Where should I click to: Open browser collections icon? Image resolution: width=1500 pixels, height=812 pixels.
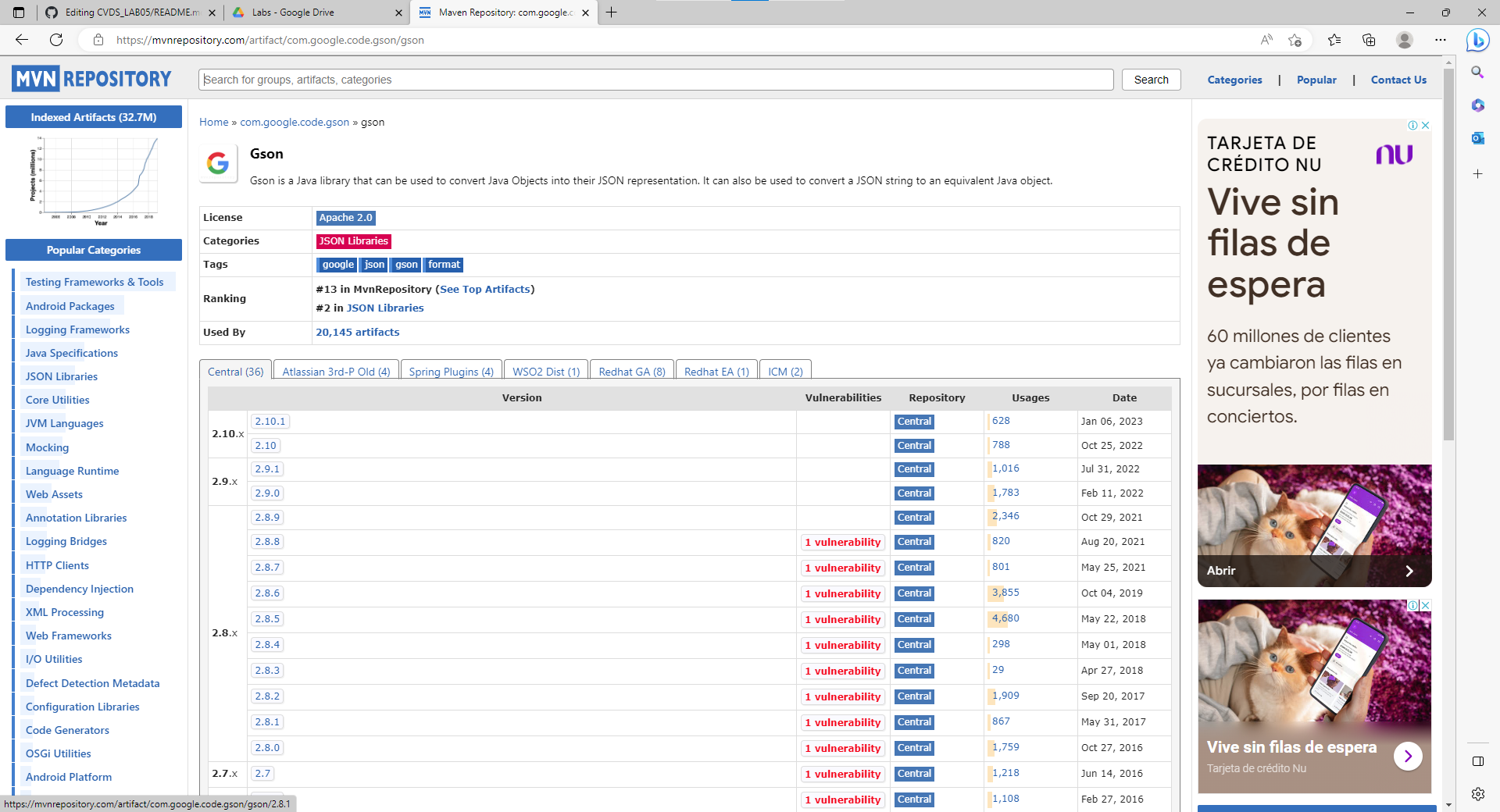coord(1369,40)
